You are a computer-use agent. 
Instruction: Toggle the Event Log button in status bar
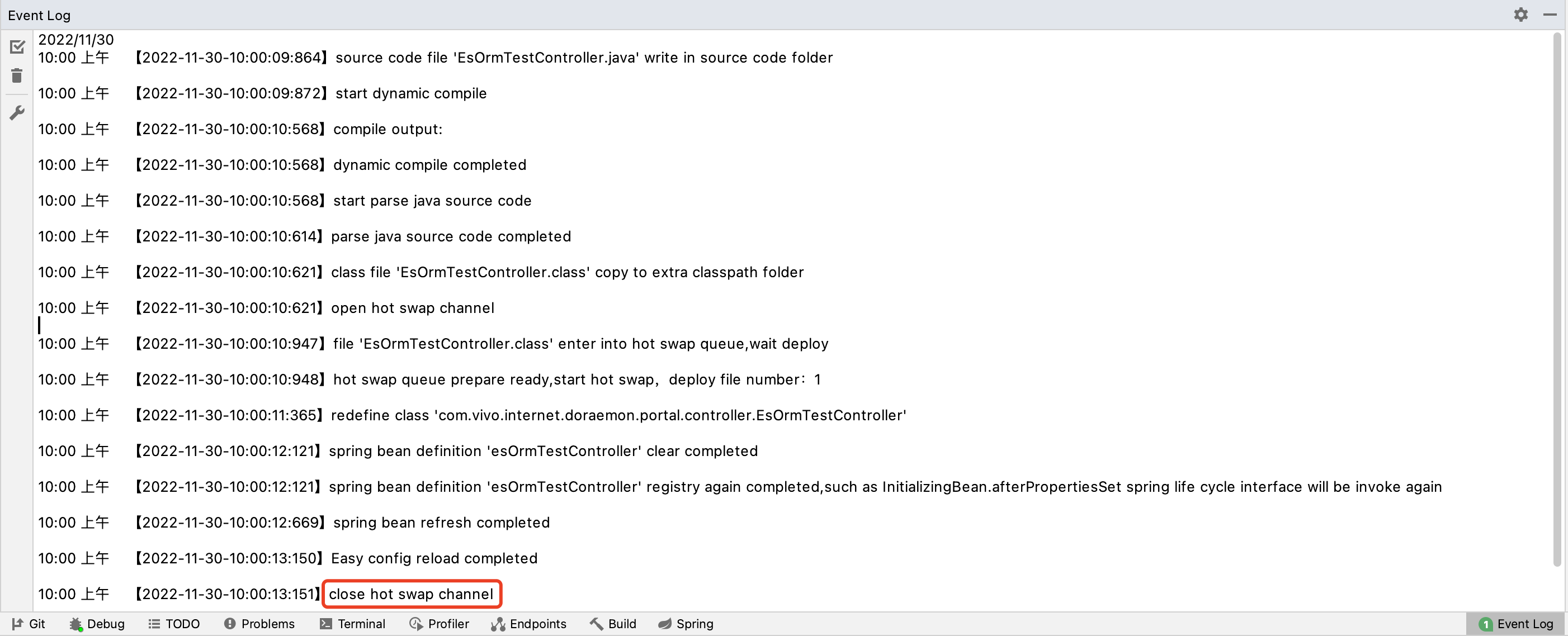pyautogui.click(x=1516, y=624)
